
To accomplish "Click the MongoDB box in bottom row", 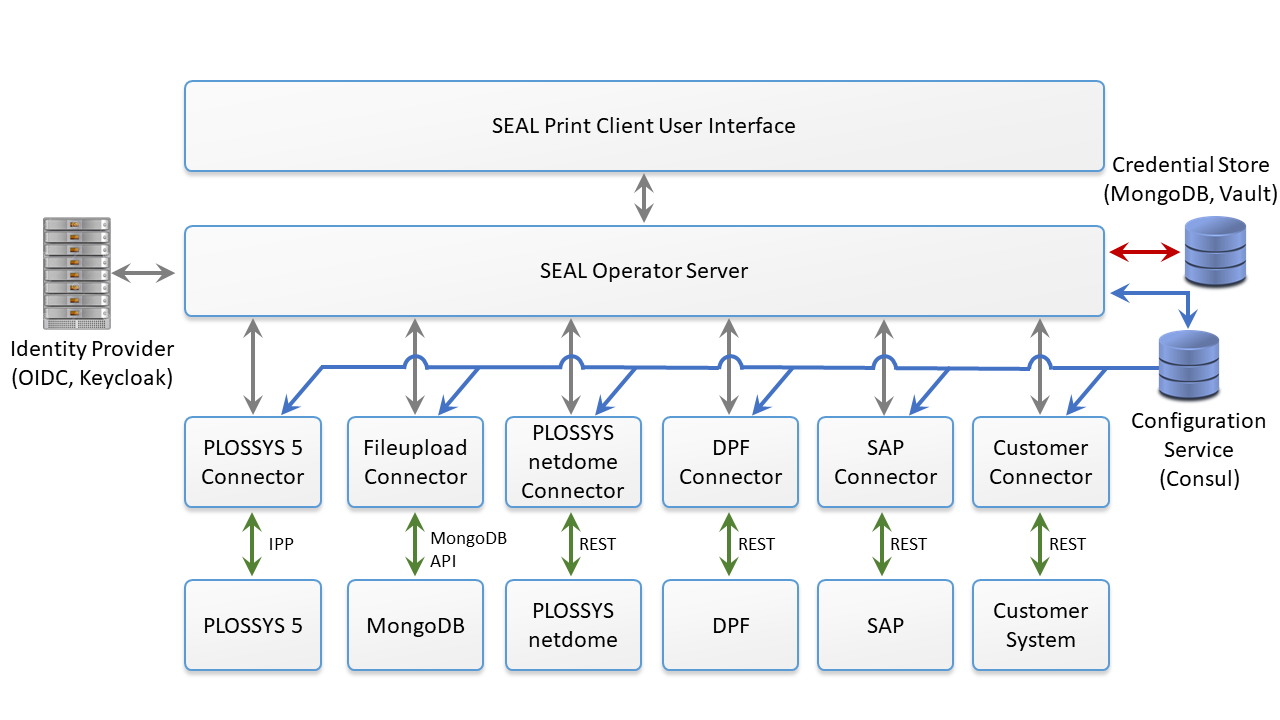I will (x=415, y=626).
